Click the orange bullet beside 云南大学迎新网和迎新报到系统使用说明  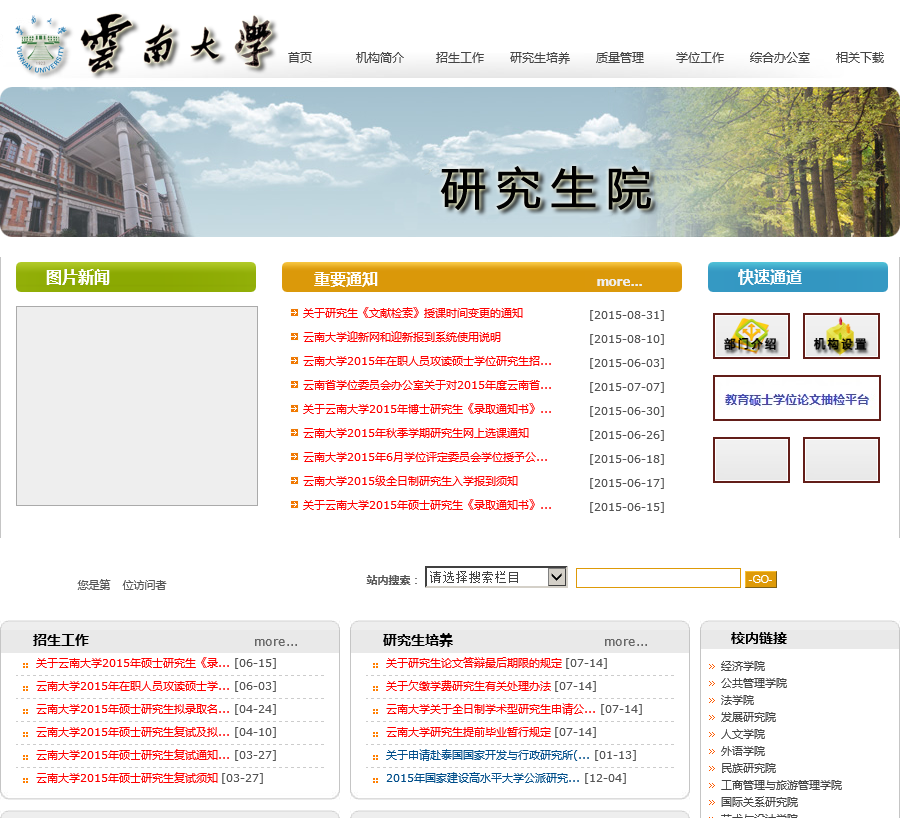coord(294,336)
